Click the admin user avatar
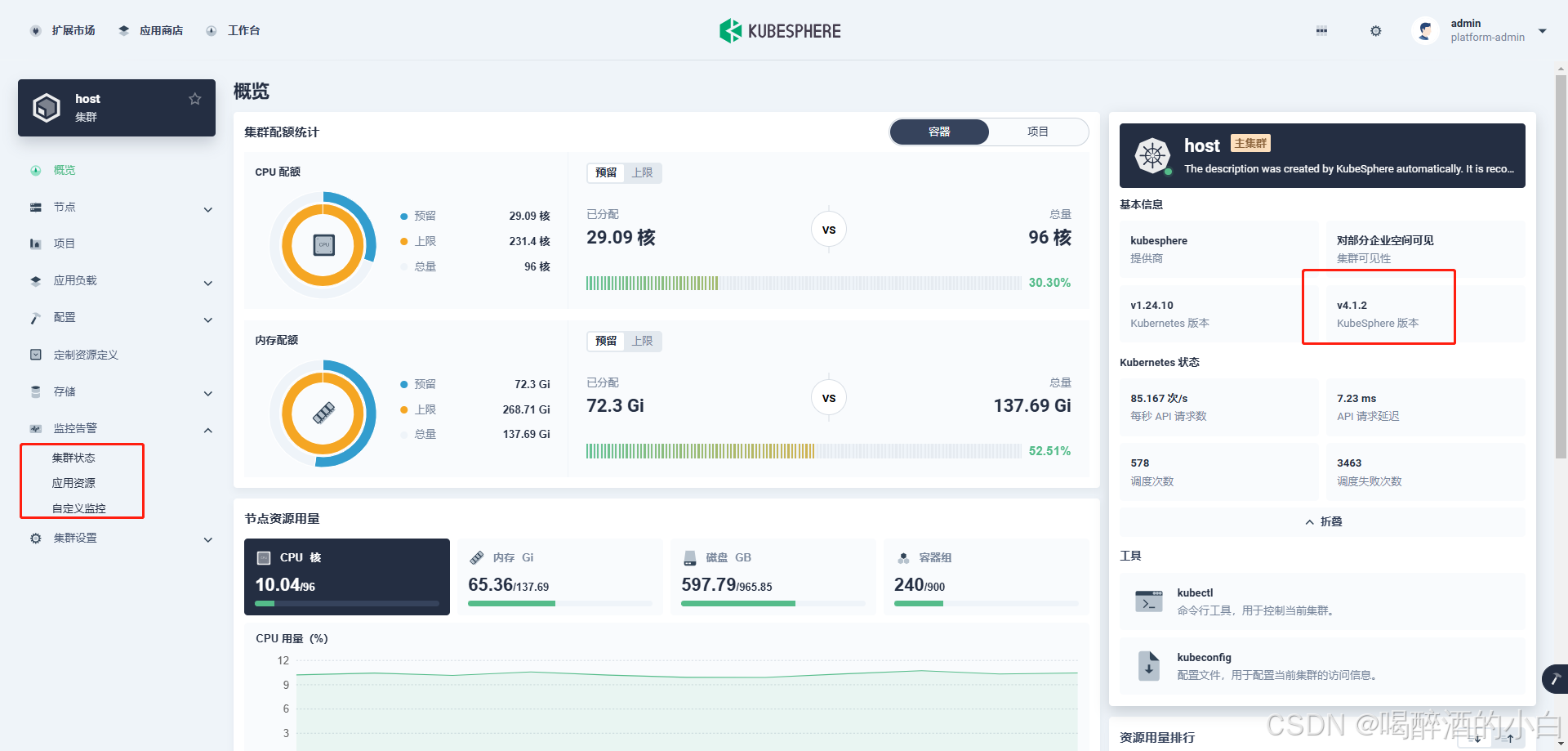This screenshot has height=751, width=1568. click(x=1425, y=31)
